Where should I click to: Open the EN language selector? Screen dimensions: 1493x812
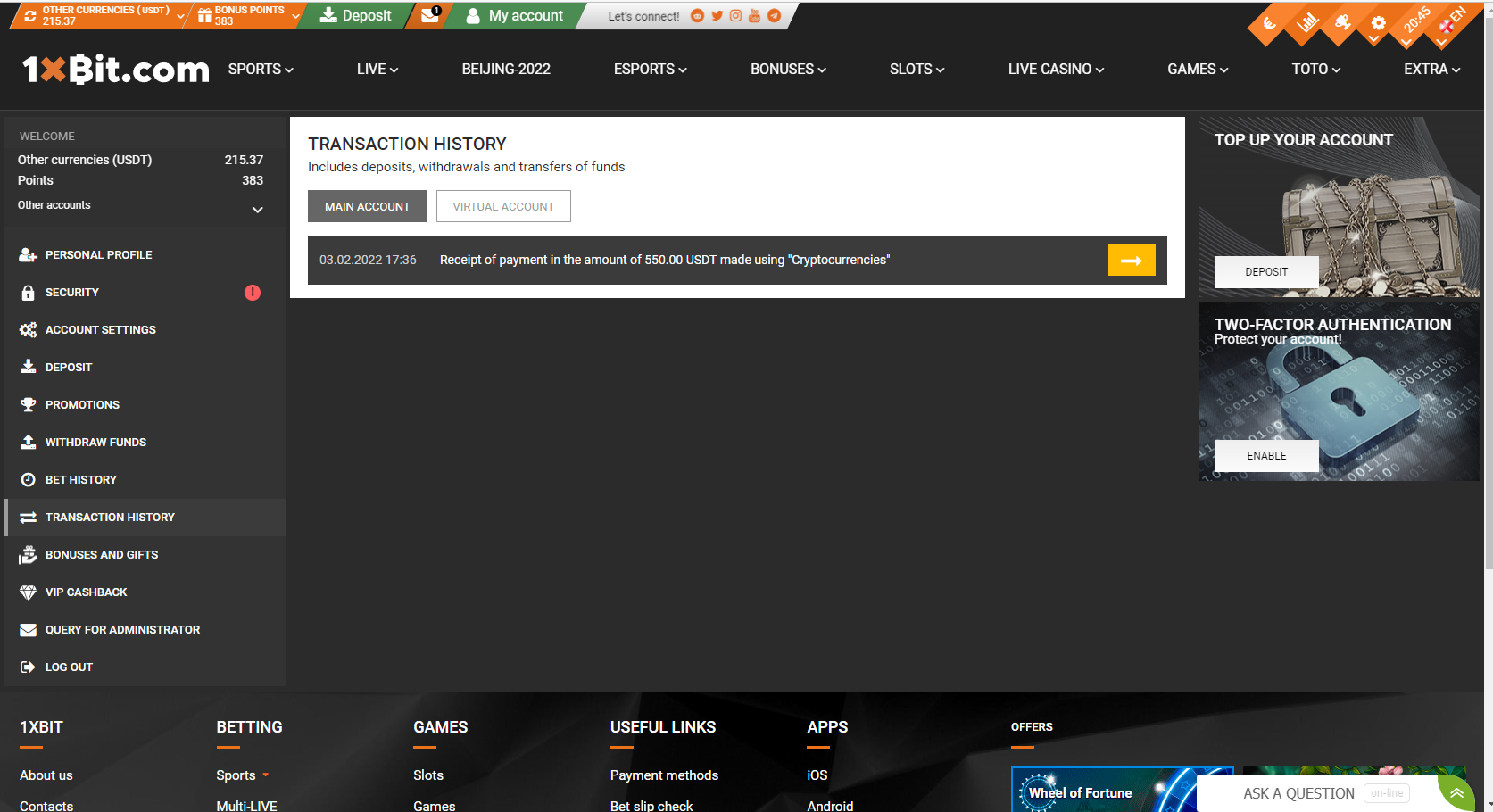tap(1454, 21)
